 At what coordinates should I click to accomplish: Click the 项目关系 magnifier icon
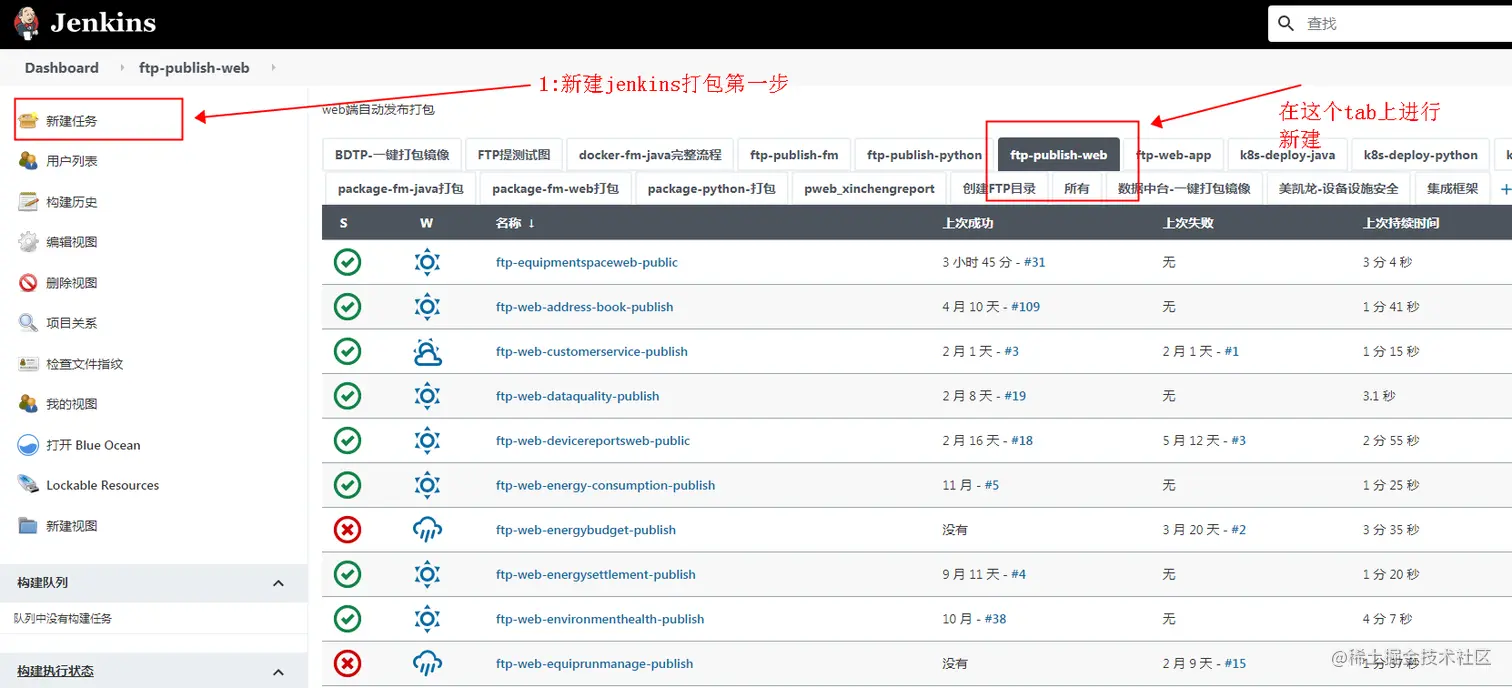tap(28, 323)
